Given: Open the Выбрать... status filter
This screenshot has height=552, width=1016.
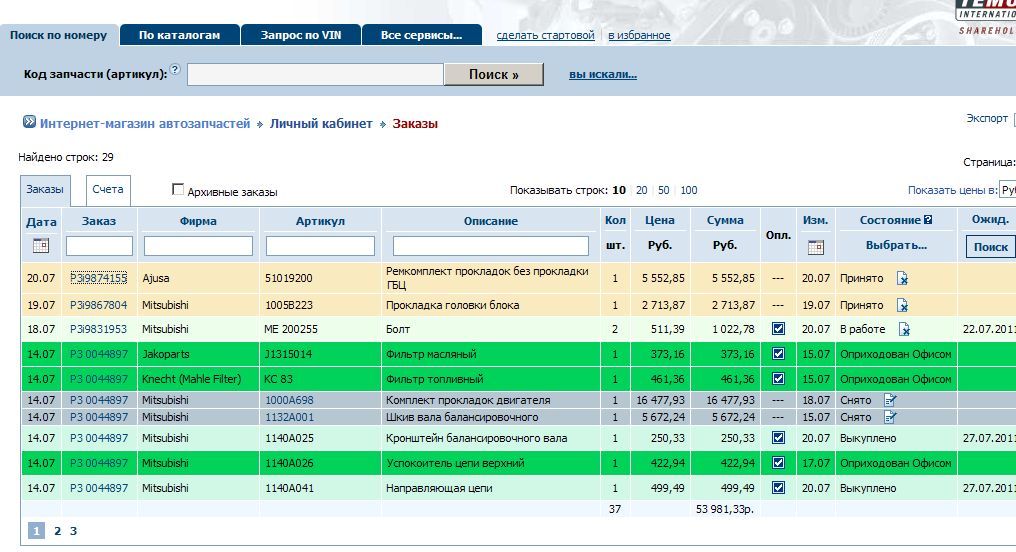Looking at the screenshot, I should click(895, 245).
